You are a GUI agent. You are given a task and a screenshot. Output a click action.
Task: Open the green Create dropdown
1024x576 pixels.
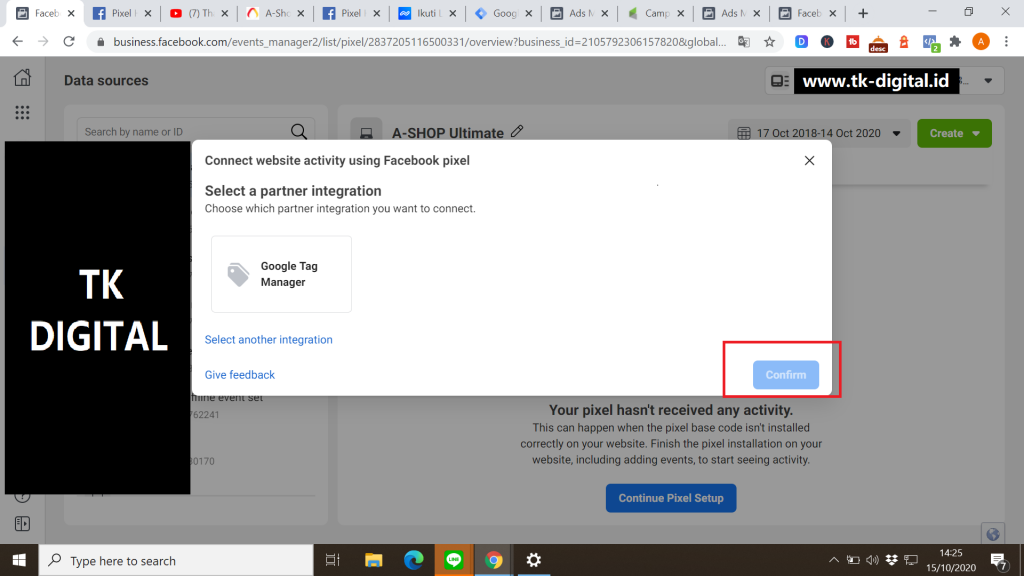[x=954, y=132]
